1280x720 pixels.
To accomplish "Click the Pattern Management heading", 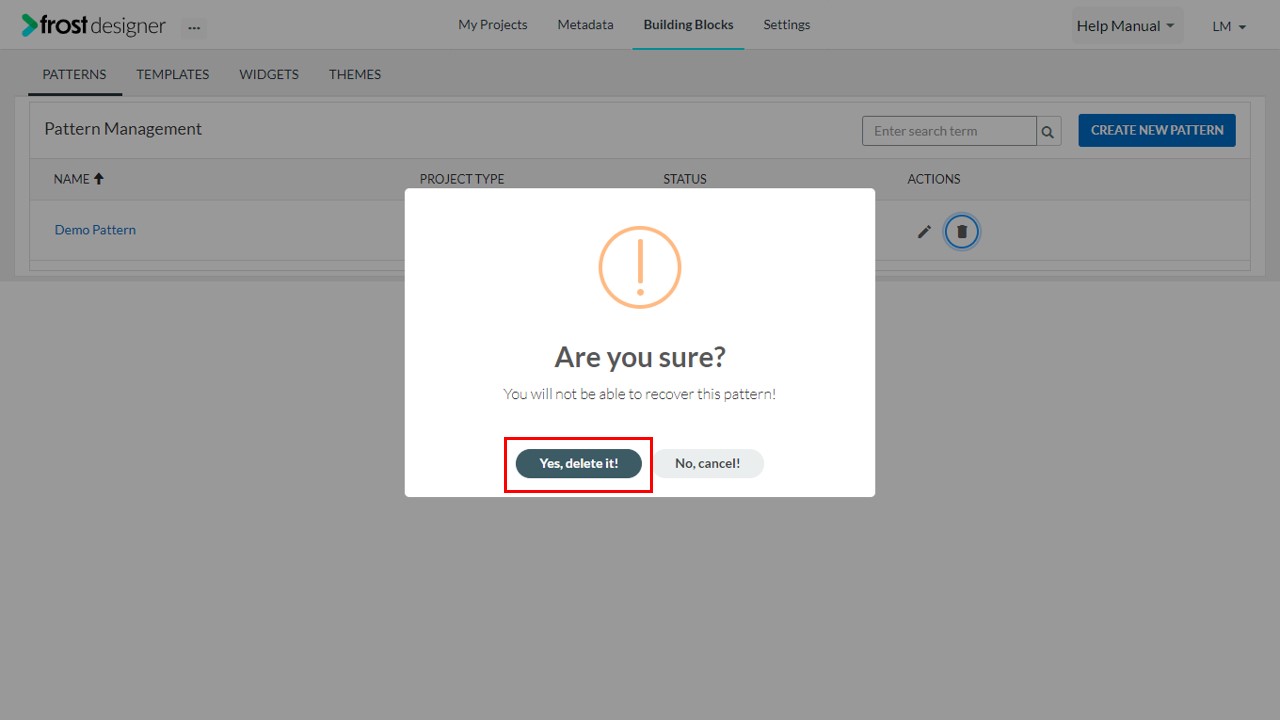I will coord(123,129).
